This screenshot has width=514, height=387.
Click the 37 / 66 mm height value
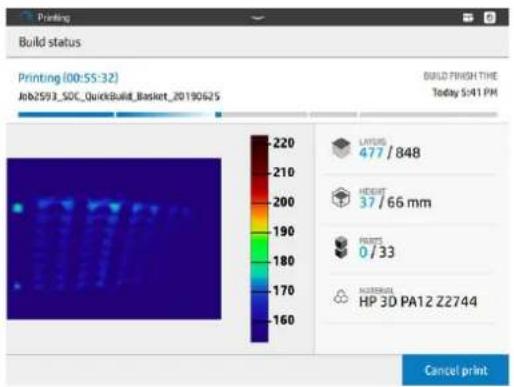(x=395, y=202)
